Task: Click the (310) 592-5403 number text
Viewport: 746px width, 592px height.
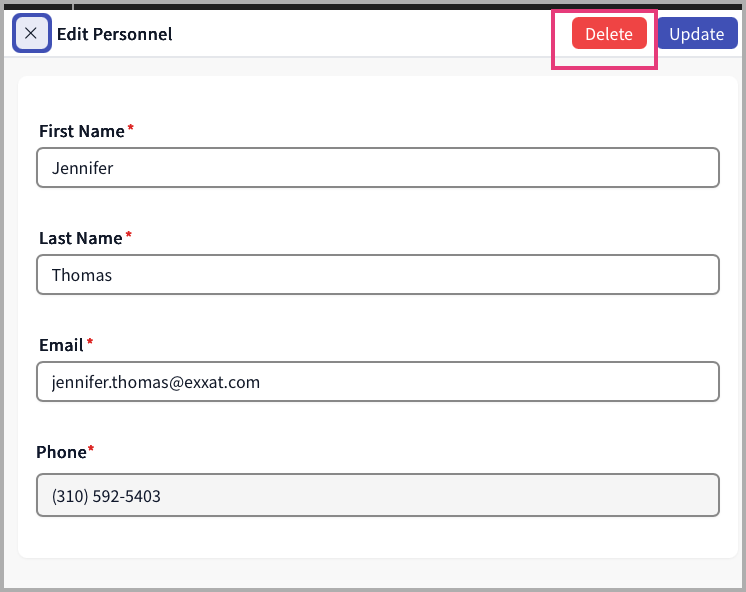Action: pyautogui.click(x=106, y=496)
